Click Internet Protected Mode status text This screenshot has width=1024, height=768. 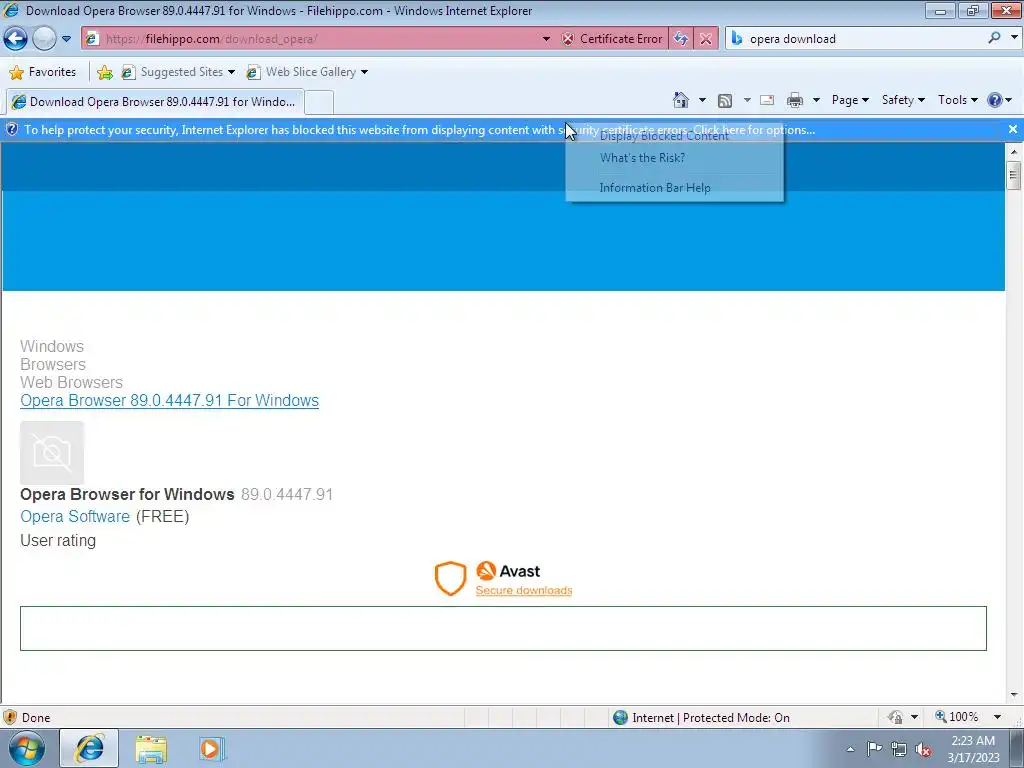tap(711, 718)
